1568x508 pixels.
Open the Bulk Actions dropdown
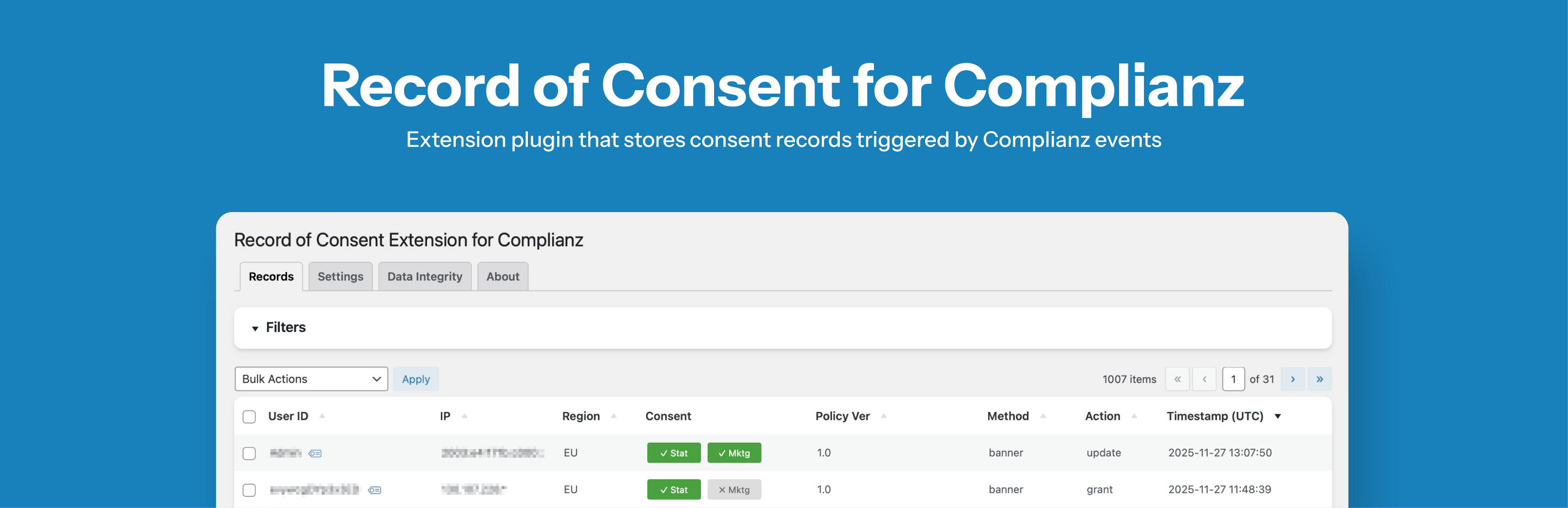[311, 379]
